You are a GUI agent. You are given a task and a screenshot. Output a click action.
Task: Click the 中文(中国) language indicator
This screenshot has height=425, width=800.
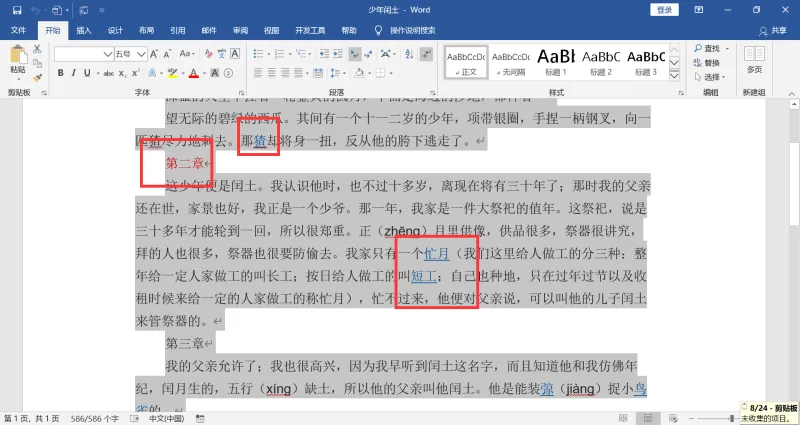[x=166, y=418]
